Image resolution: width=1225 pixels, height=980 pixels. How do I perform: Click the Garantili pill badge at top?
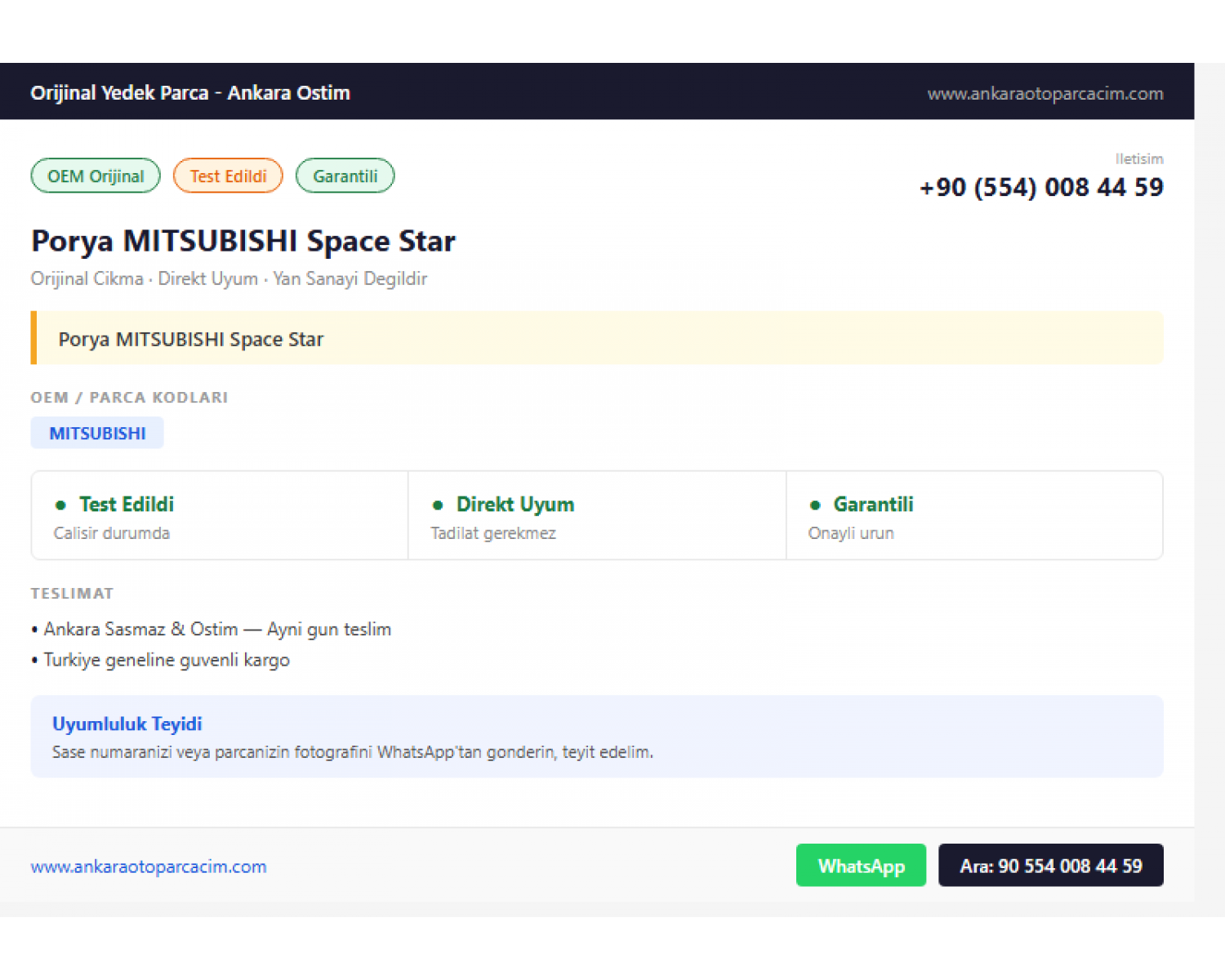tap(345, 176)
